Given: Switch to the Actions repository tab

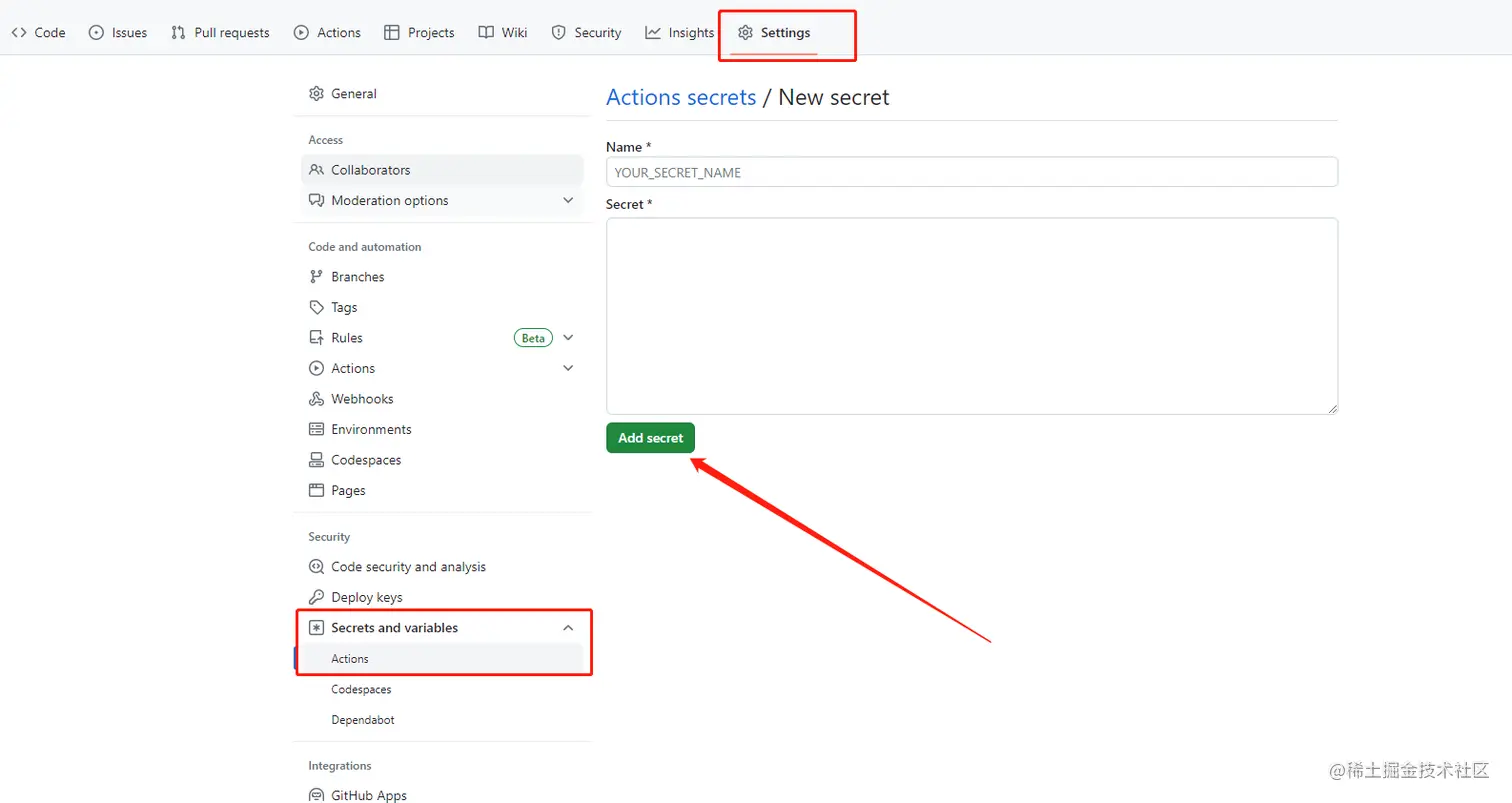Looking at the screenshot, I should click(327, 32).
